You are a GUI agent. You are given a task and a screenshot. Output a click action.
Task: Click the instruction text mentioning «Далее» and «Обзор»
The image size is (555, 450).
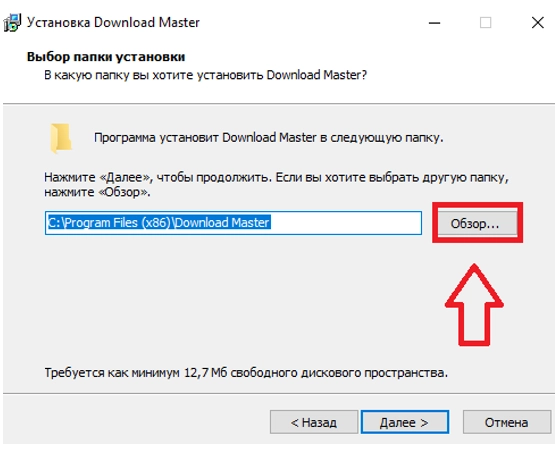[276, 184]
